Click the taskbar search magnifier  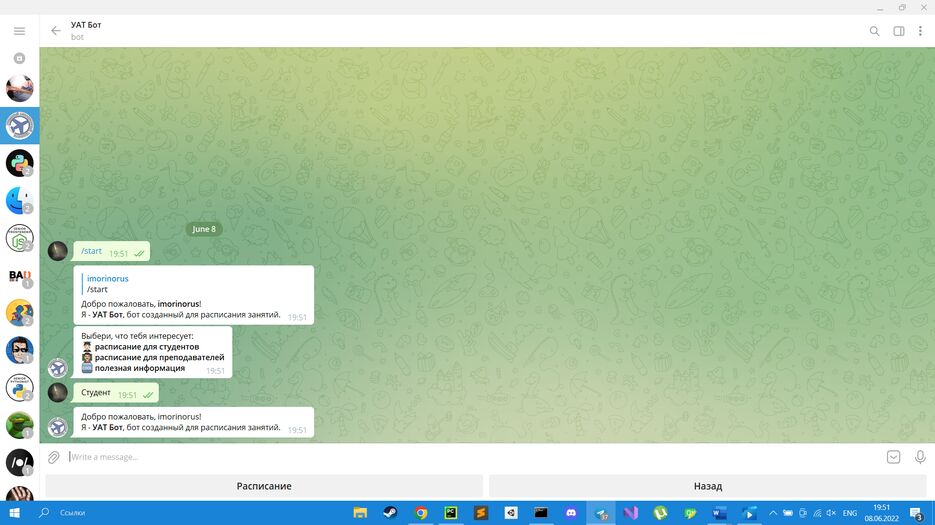(x=44, y=513)
